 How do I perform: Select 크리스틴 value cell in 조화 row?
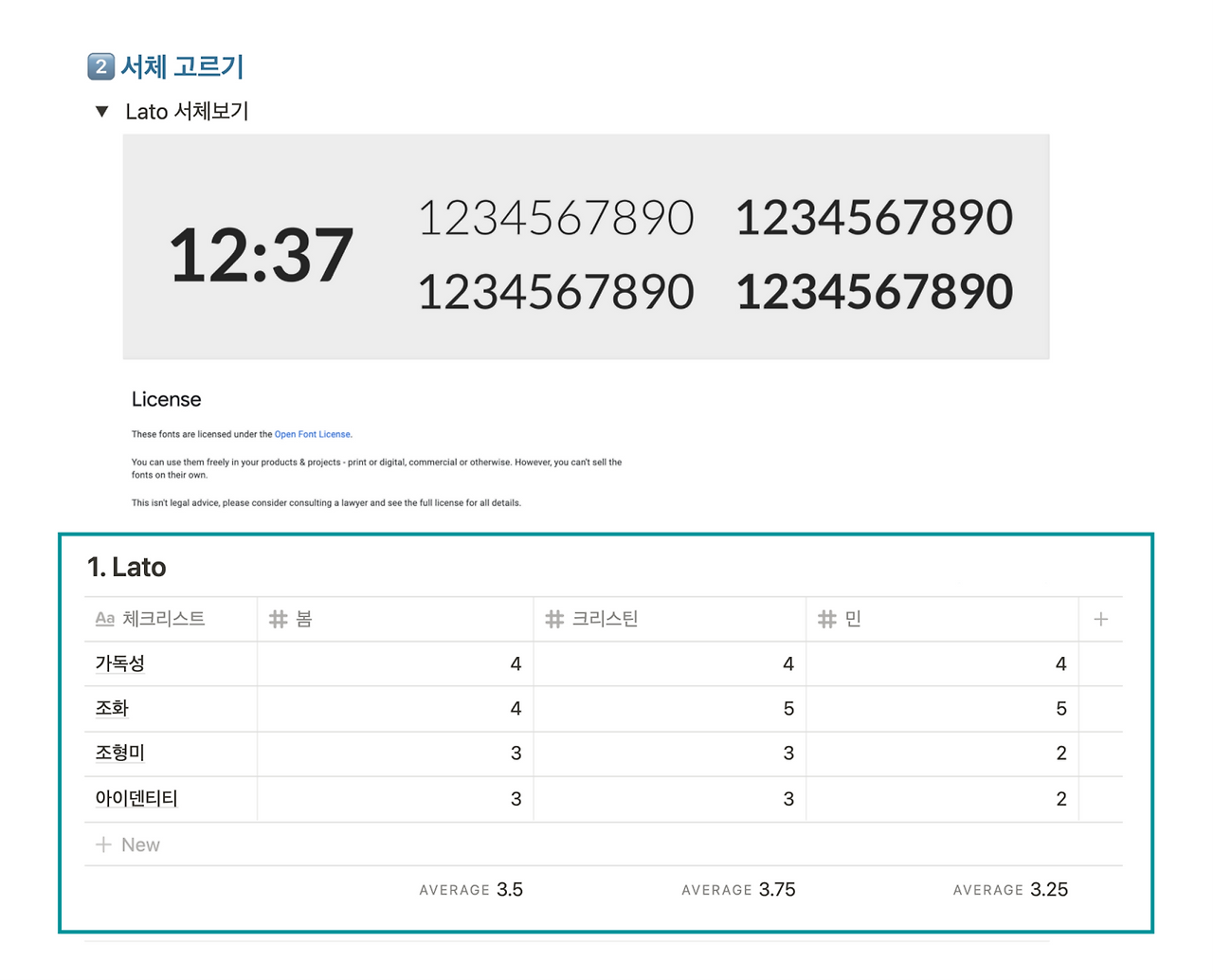670,708
